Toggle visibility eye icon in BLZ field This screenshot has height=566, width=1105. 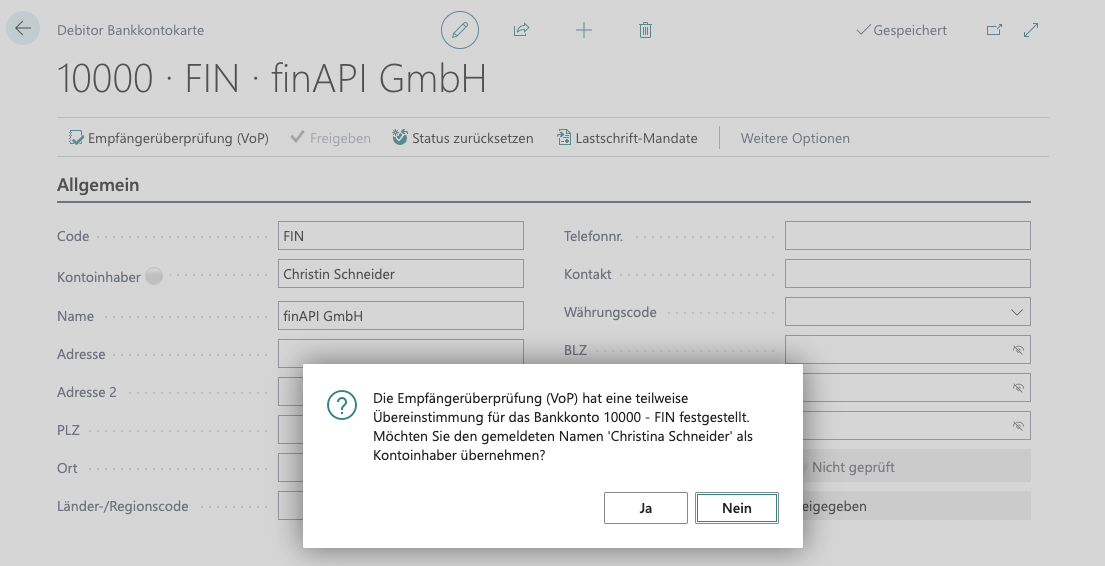click(1018, 350)
